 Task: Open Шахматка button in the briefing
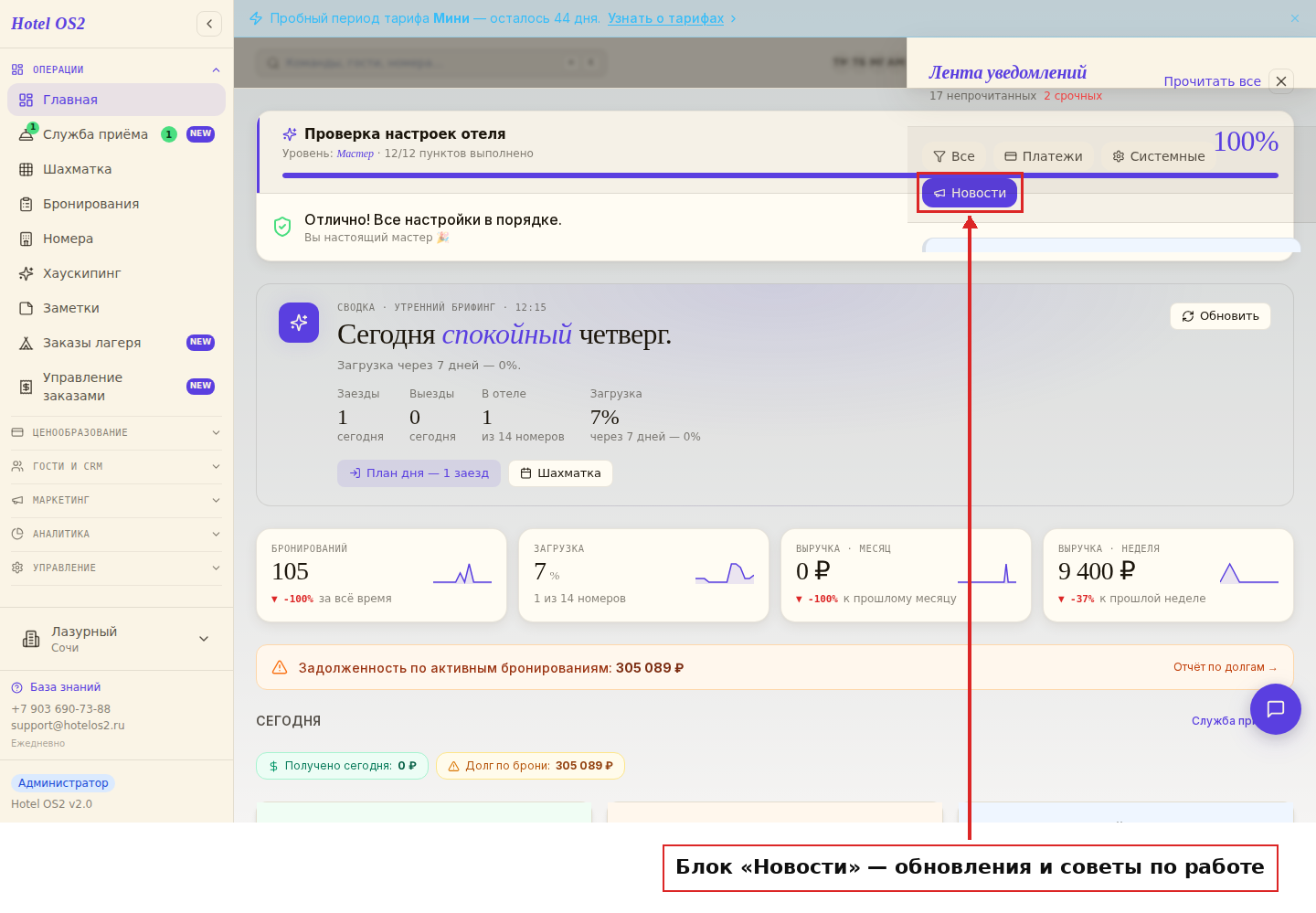point(560,473)
